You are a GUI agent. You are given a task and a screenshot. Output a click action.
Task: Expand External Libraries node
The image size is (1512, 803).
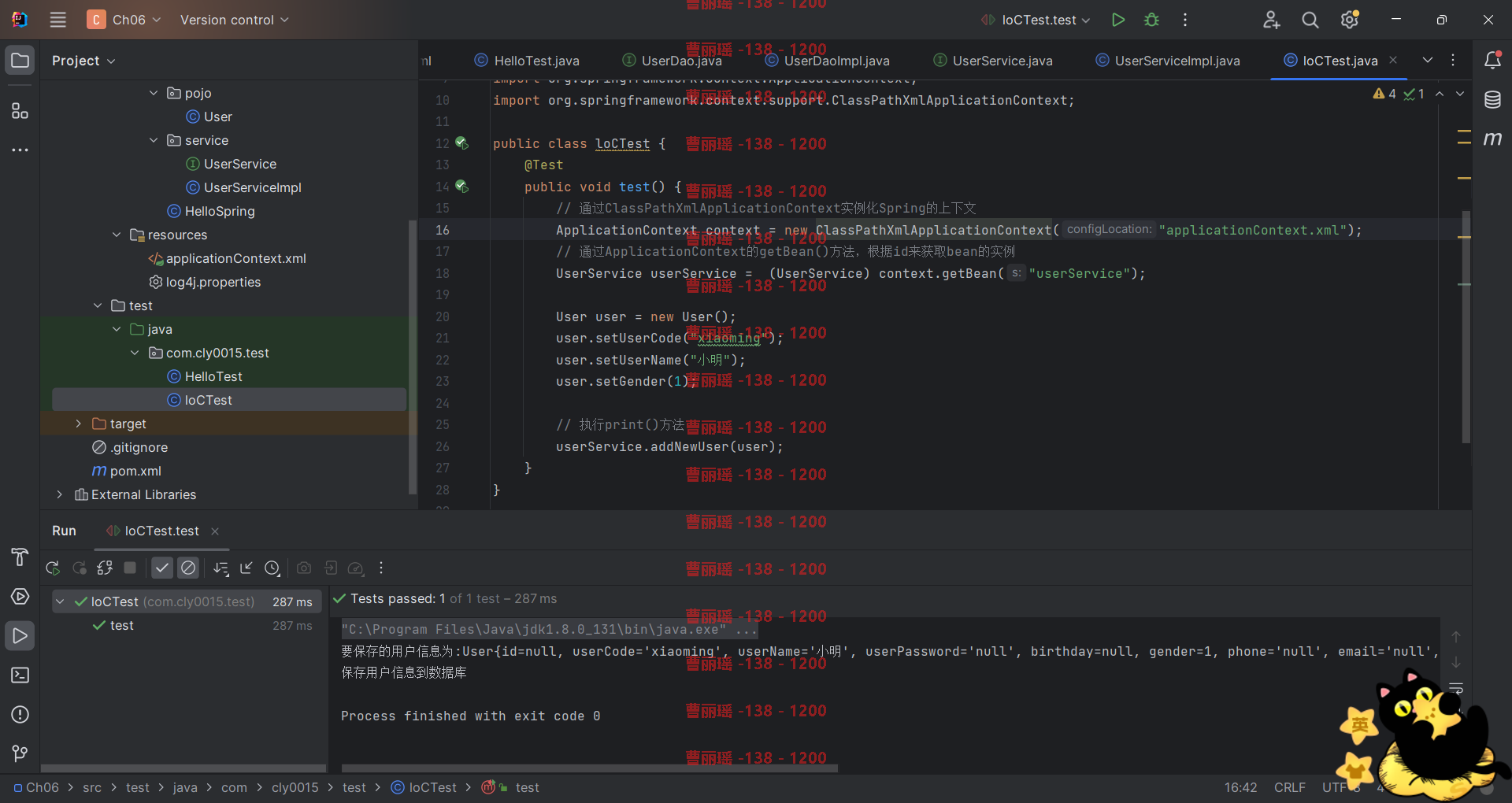pyautogui.click(x=59, y=494)
